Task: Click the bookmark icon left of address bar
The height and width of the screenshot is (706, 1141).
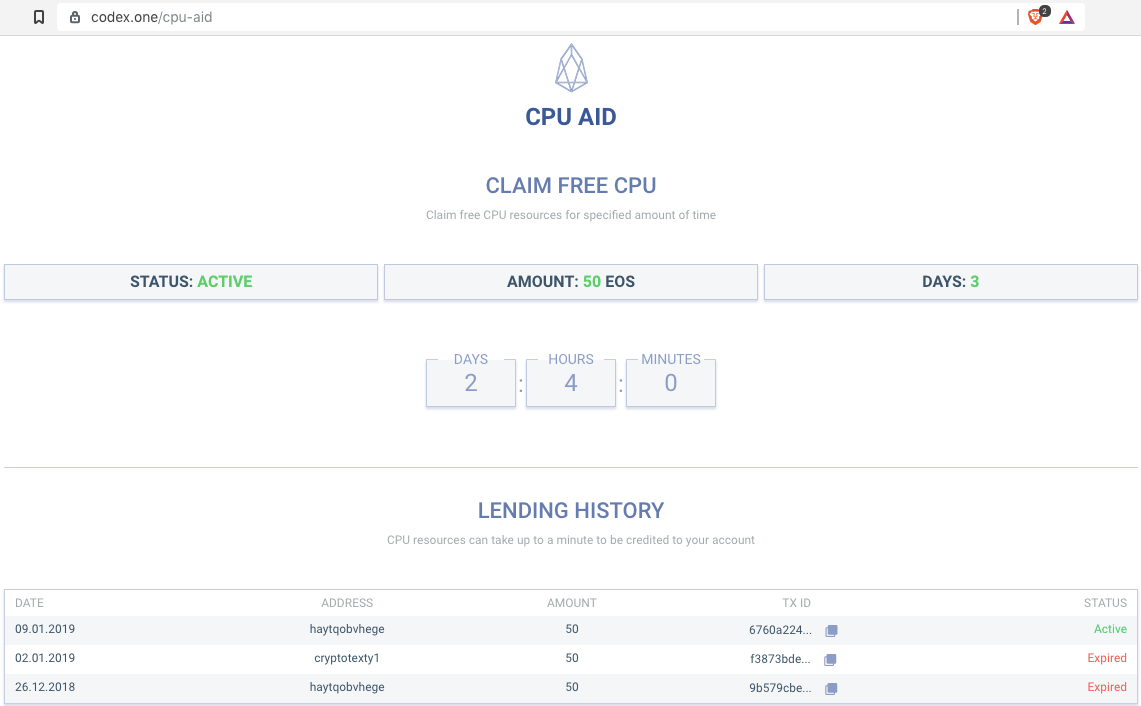Action: [x=39, y=17]
